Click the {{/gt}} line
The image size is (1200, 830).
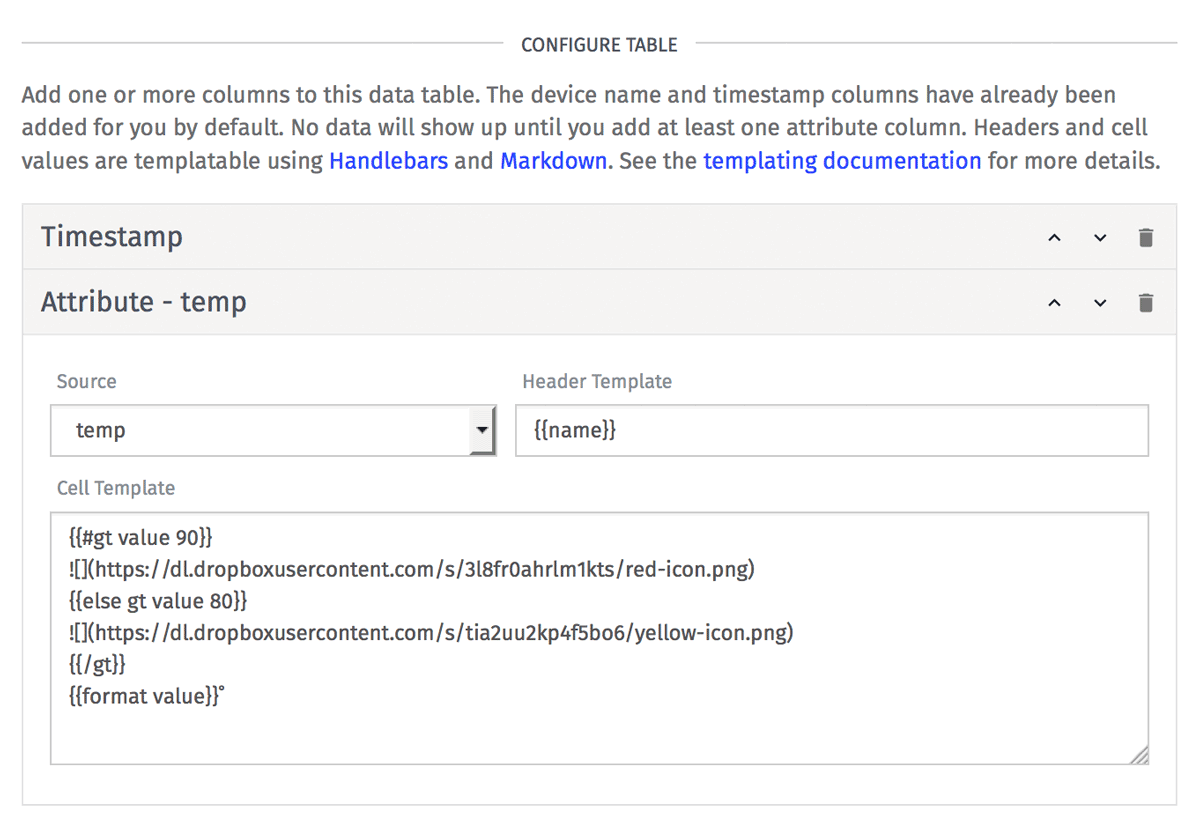[97, 665]
